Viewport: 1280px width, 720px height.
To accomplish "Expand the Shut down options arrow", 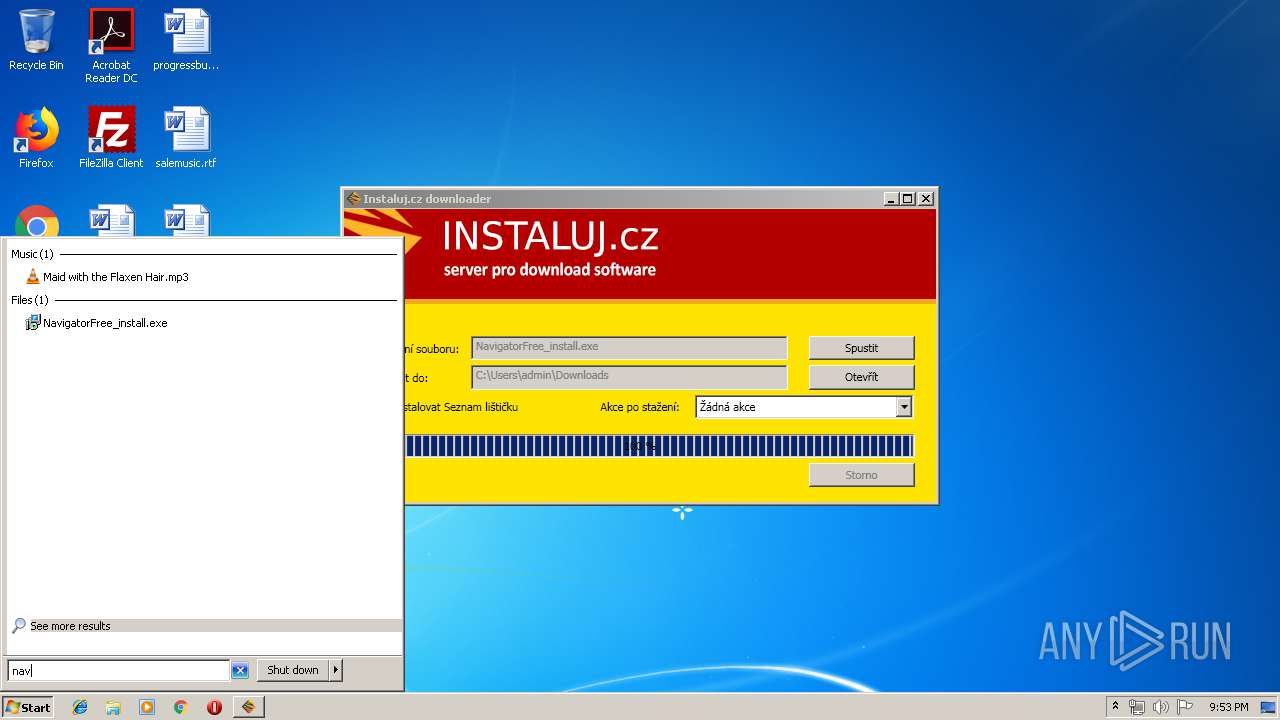I will pos(336,670).
